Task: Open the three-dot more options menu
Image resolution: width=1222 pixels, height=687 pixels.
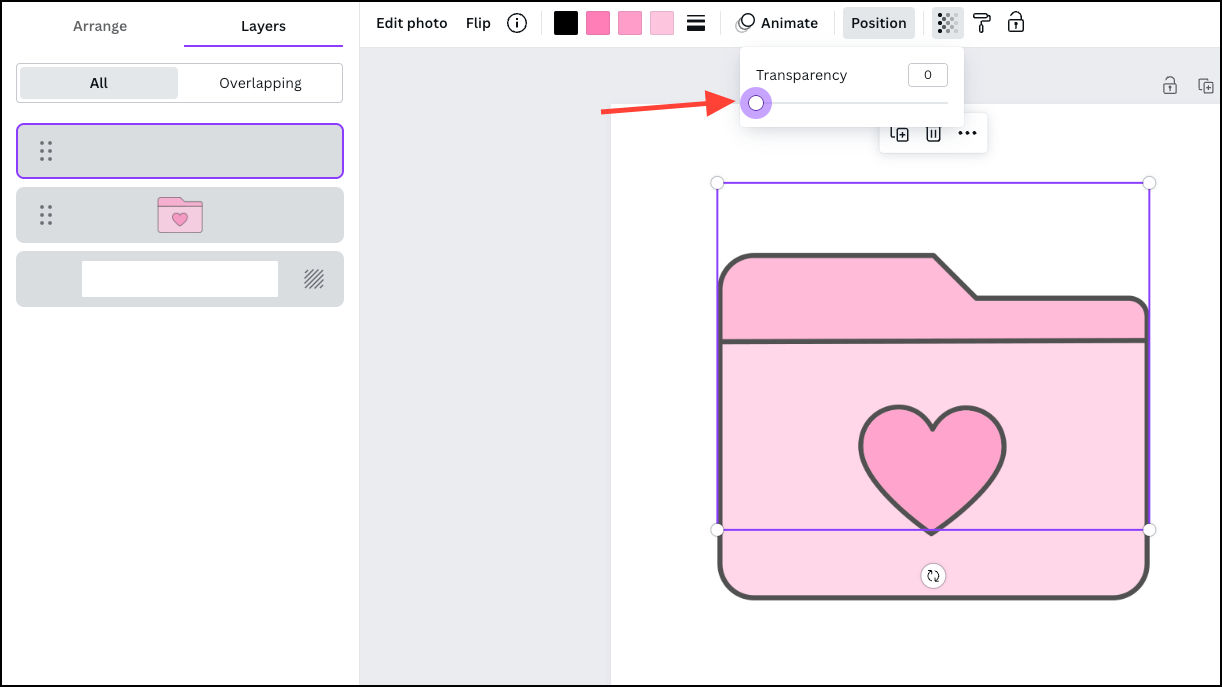Action: tap(967, 133)
